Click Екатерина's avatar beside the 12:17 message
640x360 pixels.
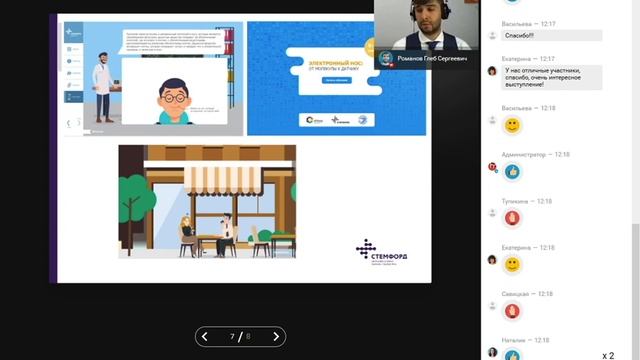pos(492,71)
